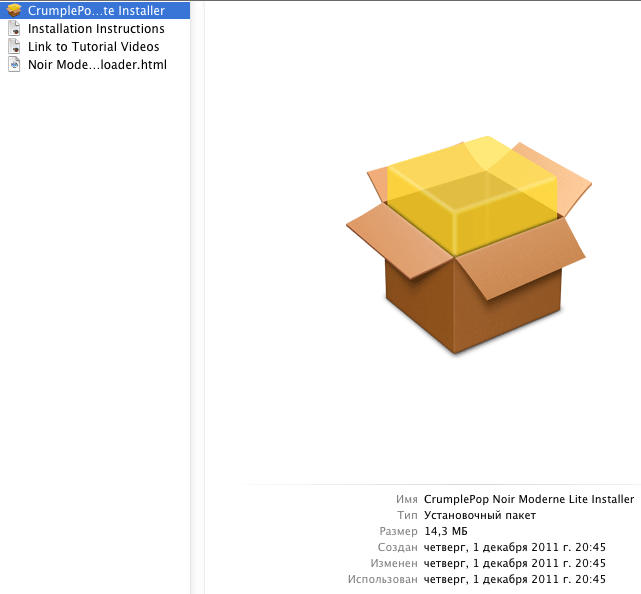
Task: Click the Размер label in preview info
Action: point(399,531)
